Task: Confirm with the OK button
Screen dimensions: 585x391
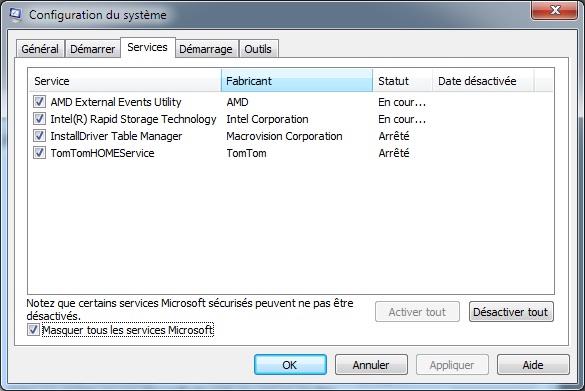Action: point(290,365)
